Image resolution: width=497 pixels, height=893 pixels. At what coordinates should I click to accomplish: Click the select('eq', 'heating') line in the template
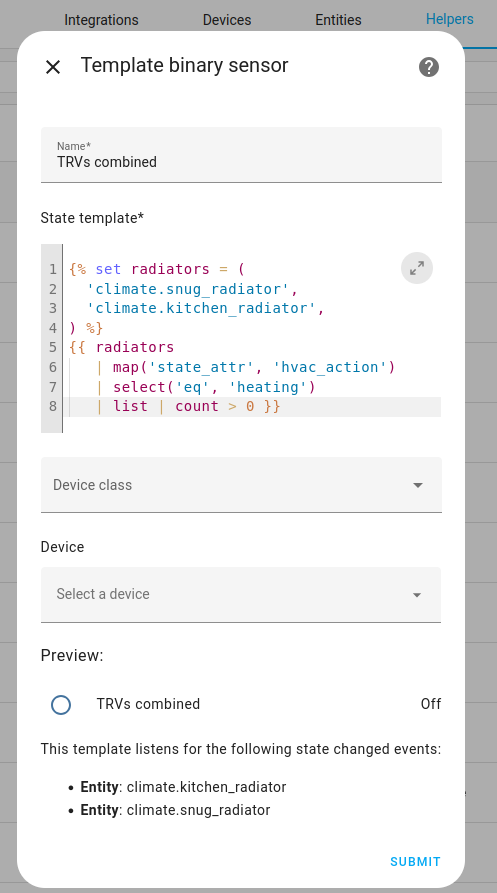(213, 387)
